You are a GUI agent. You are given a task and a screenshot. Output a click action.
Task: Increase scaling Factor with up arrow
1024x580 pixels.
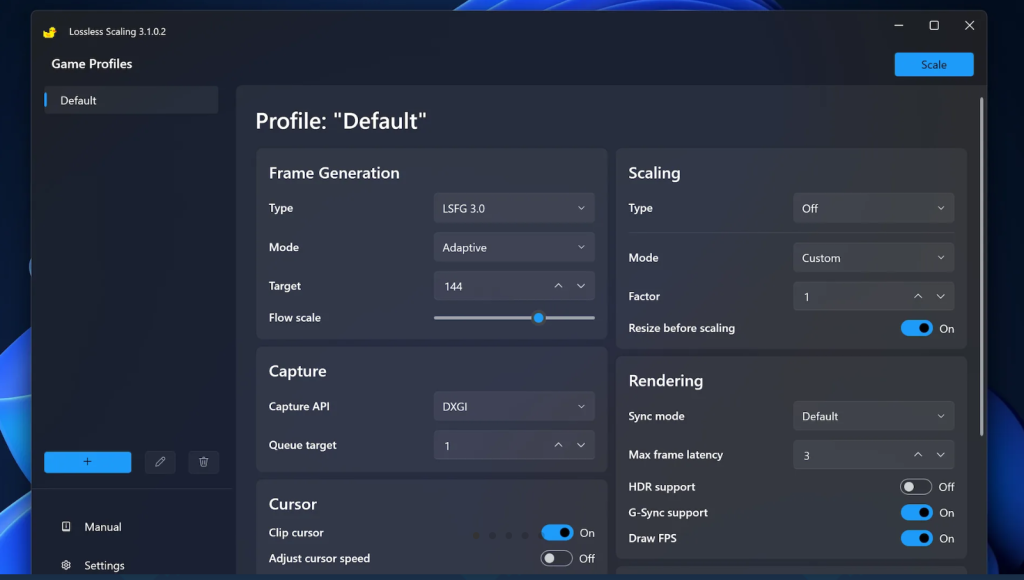click(918, 297)
